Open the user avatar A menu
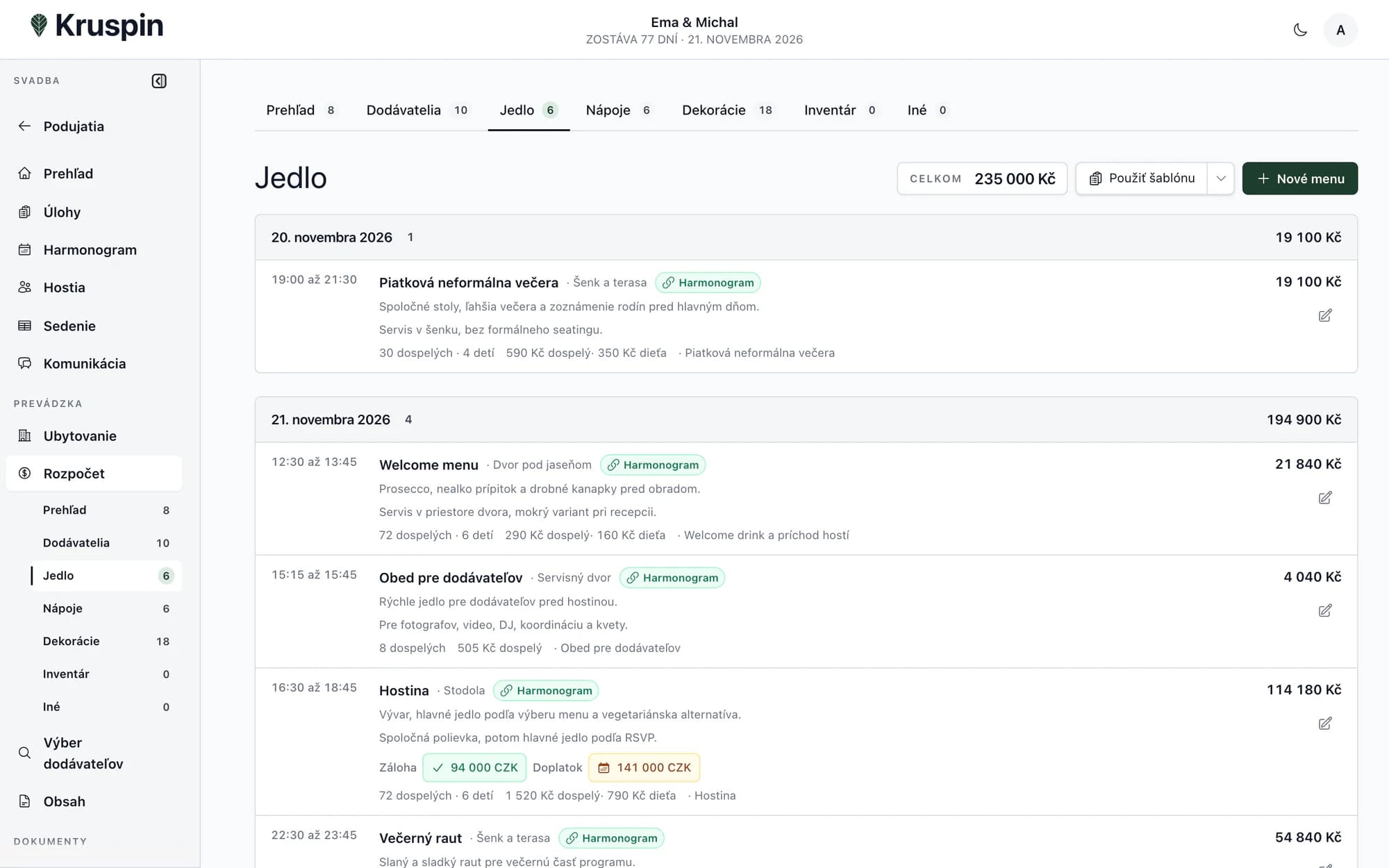The height and width of the screenshot is (868, 1389). click(1340, 30)
